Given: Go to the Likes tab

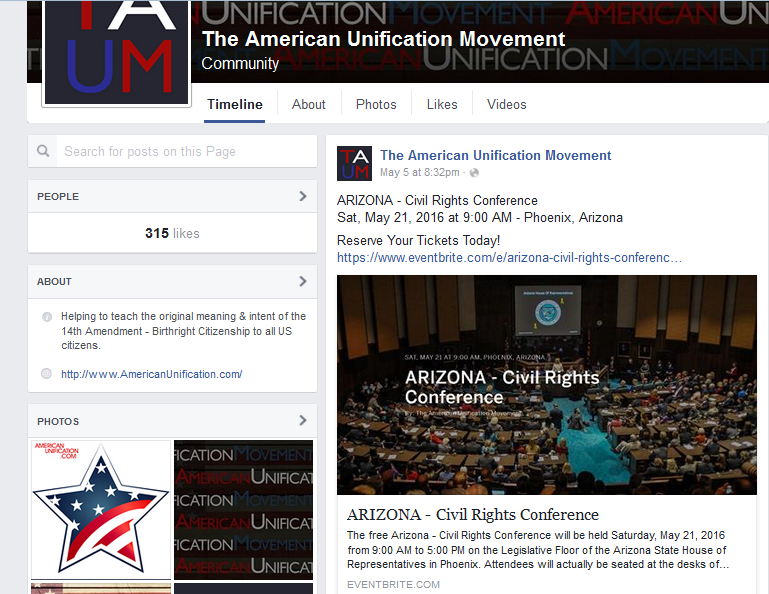Looking at the screenshot, I should click(442, 104).
